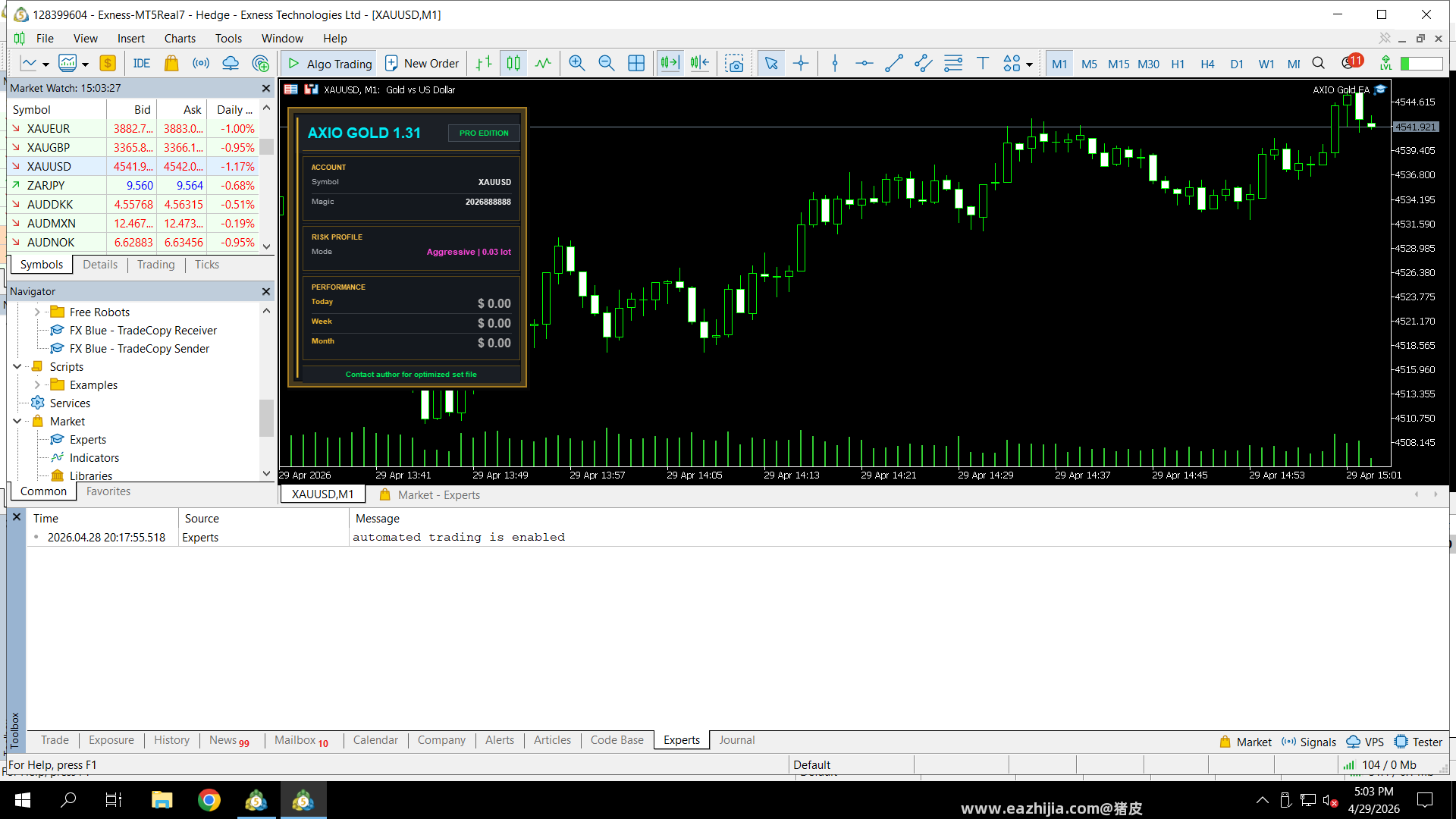Screen dimensions: 1456x819
Task: Open the Tester button in Toolbox bar
Action: click(1418, 742)
